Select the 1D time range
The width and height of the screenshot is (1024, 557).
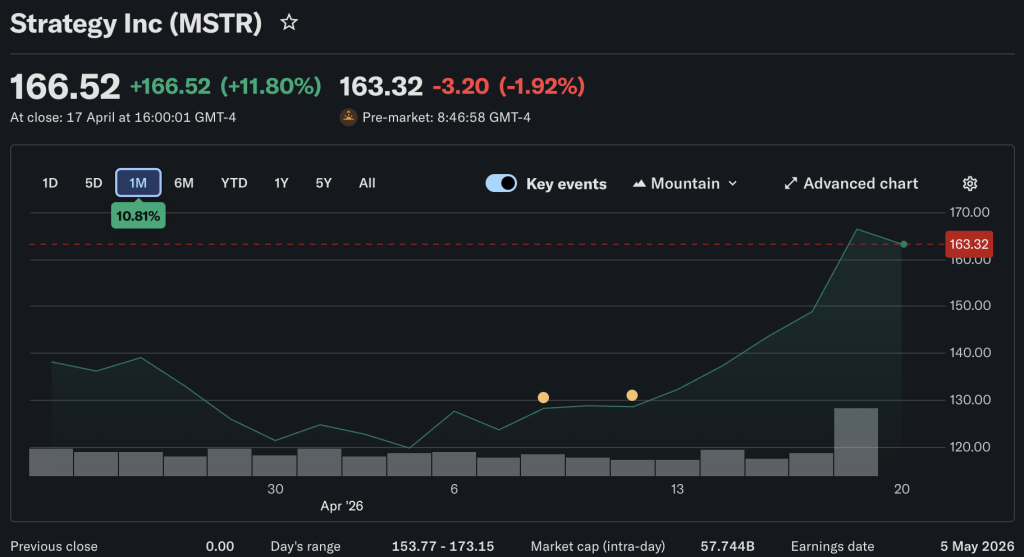[x=50, y=183]
